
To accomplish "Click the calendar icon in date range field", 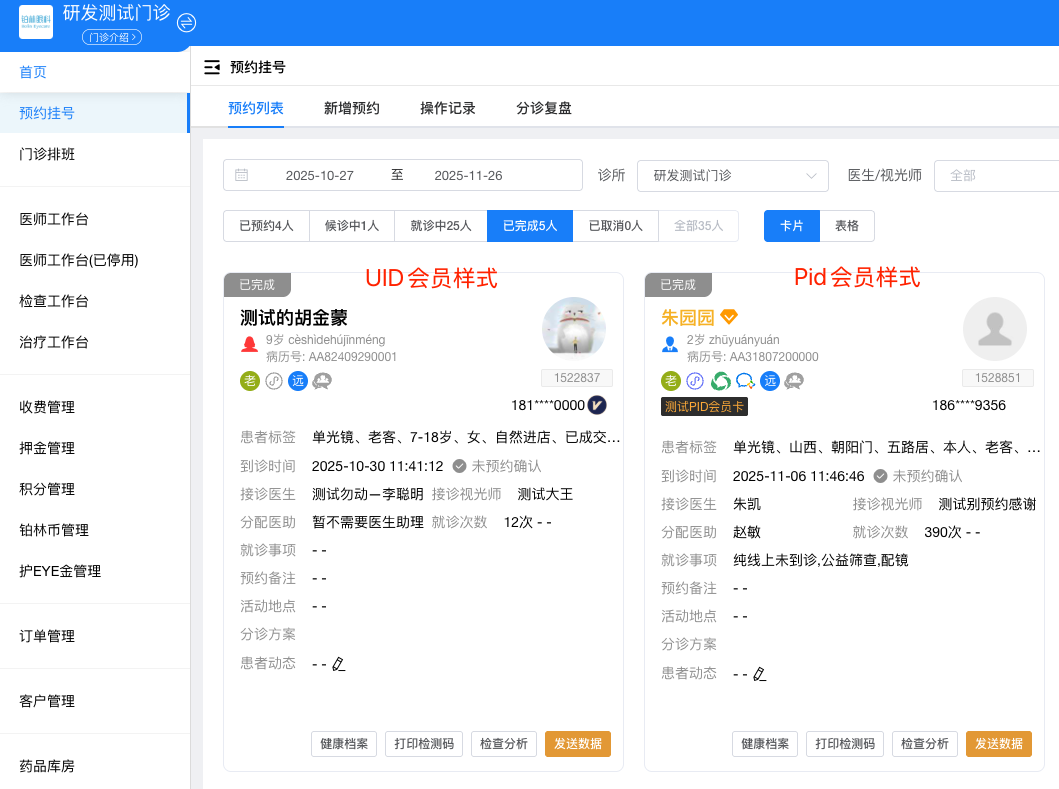I will [242, 175].
